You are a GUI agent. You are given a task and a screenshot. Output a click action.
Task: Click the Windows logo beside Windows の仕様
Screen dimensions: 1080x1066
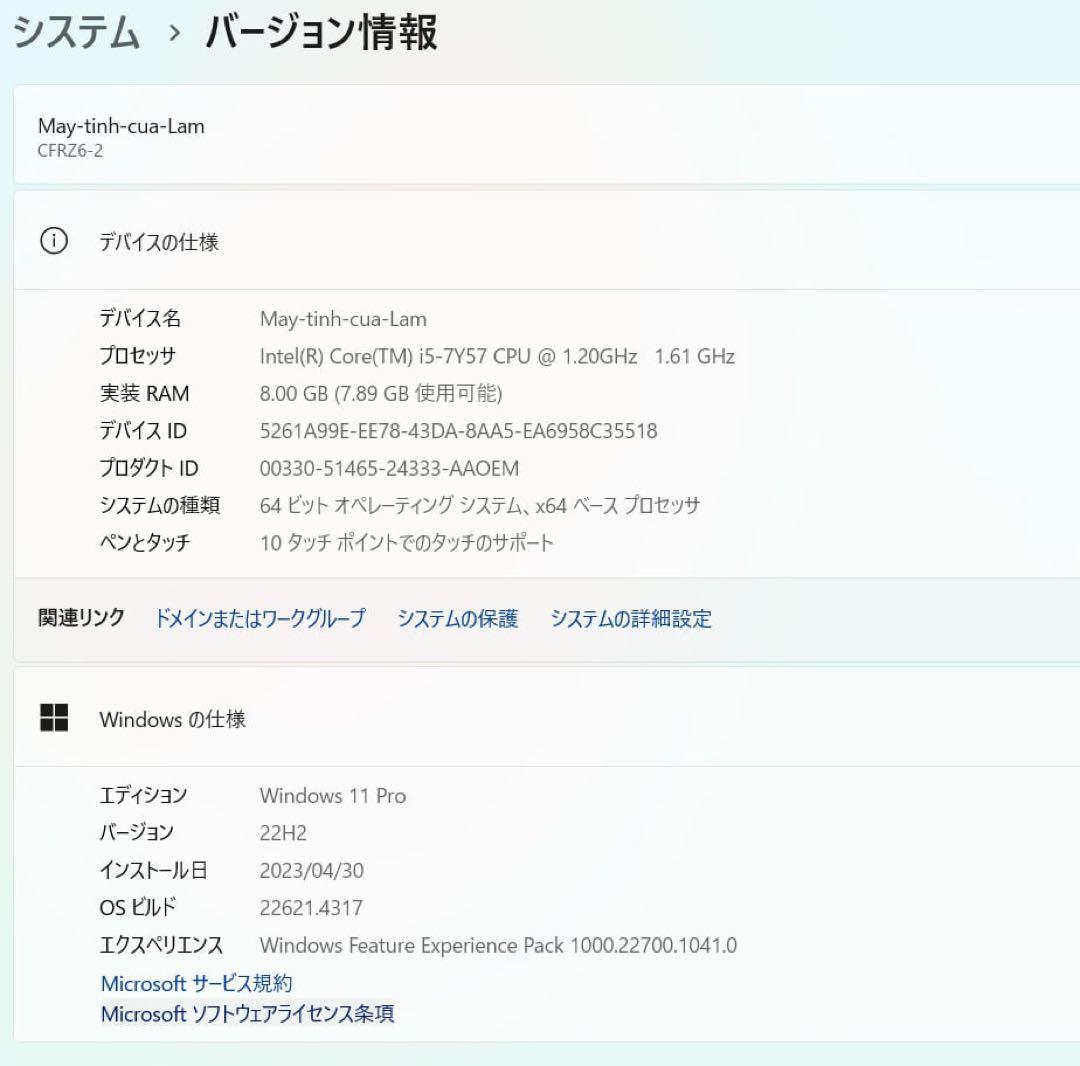(55, 718)
